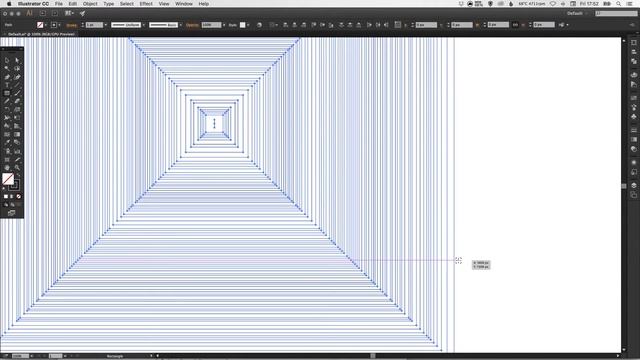Click the Opacity panel link

point(192,25)
